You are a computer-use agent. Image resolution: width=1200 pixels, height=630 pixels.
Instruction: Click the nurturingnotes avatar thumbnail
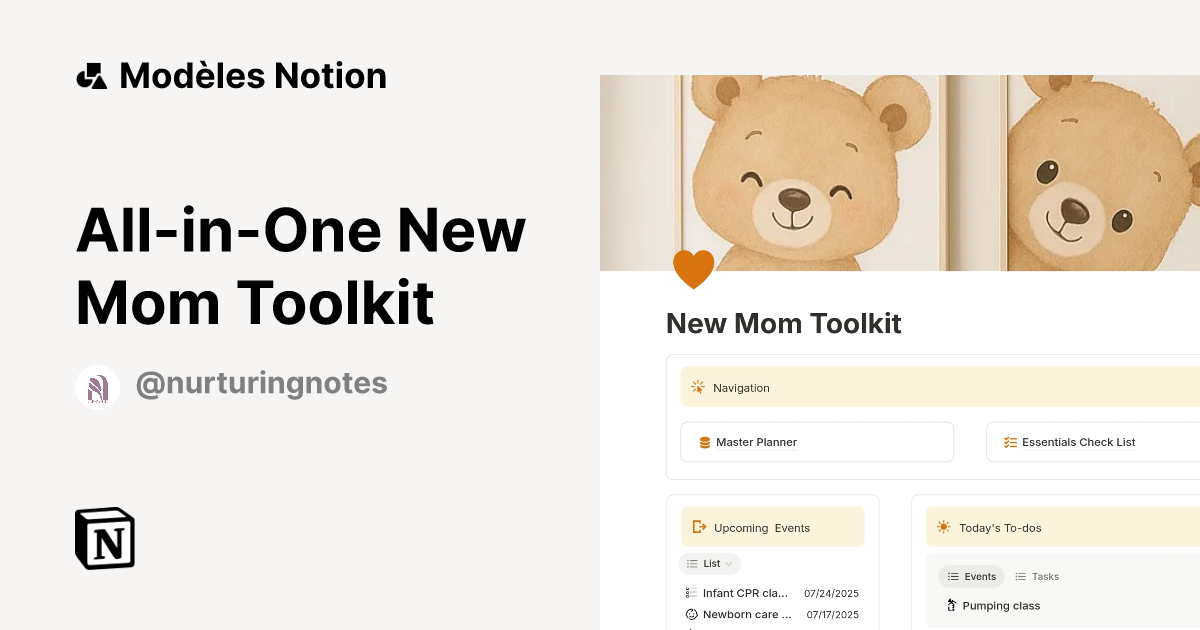97,387
